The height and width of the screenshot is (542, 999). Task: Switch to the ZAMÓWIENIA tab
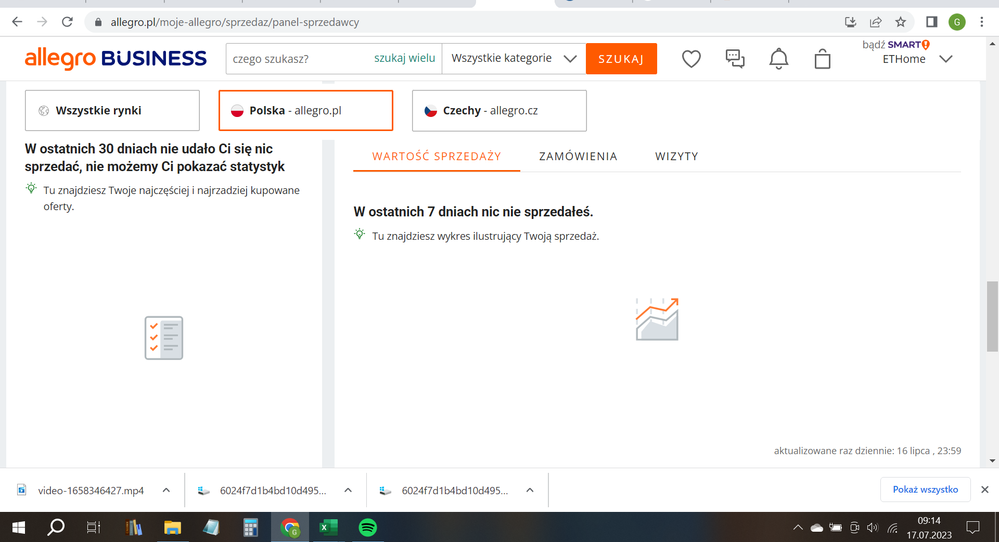click(x=578, y=156)
